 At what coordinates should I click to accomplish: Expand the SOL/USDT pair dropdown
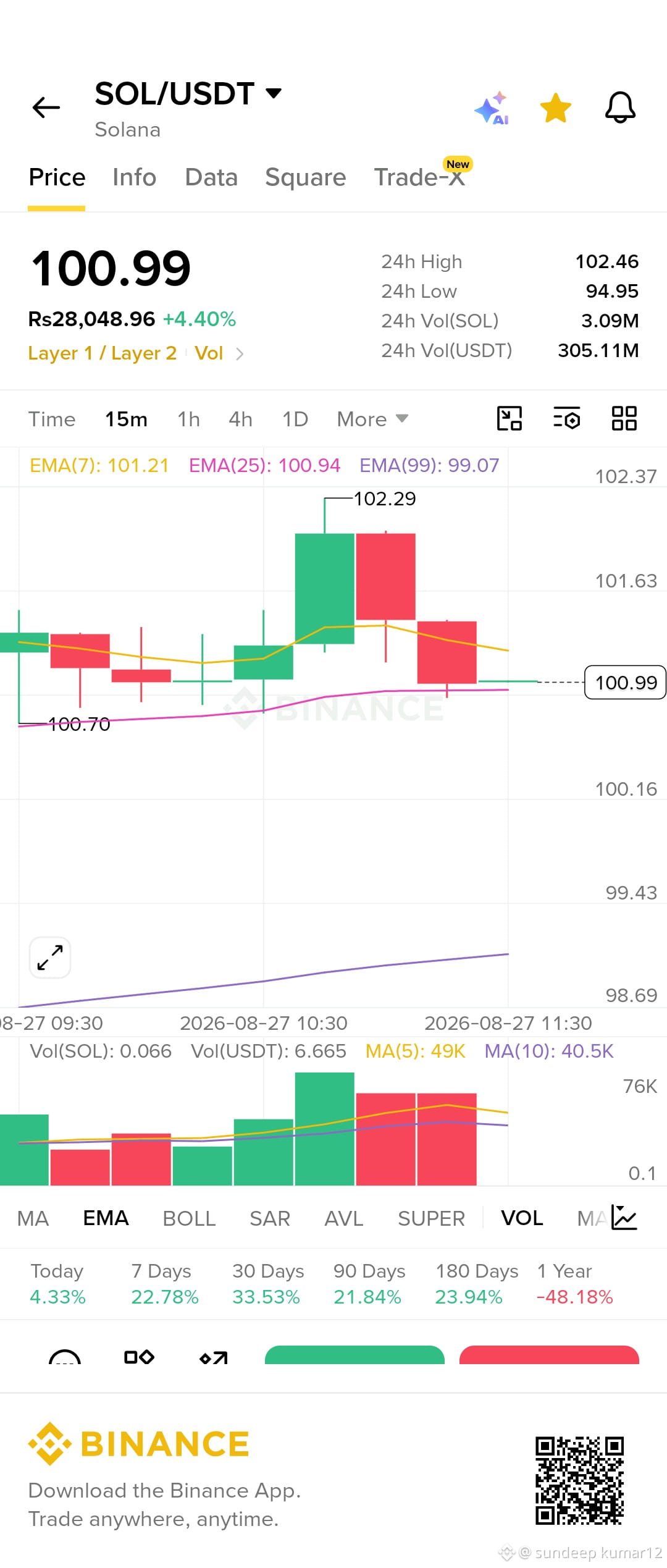click(x=274, y=93)
